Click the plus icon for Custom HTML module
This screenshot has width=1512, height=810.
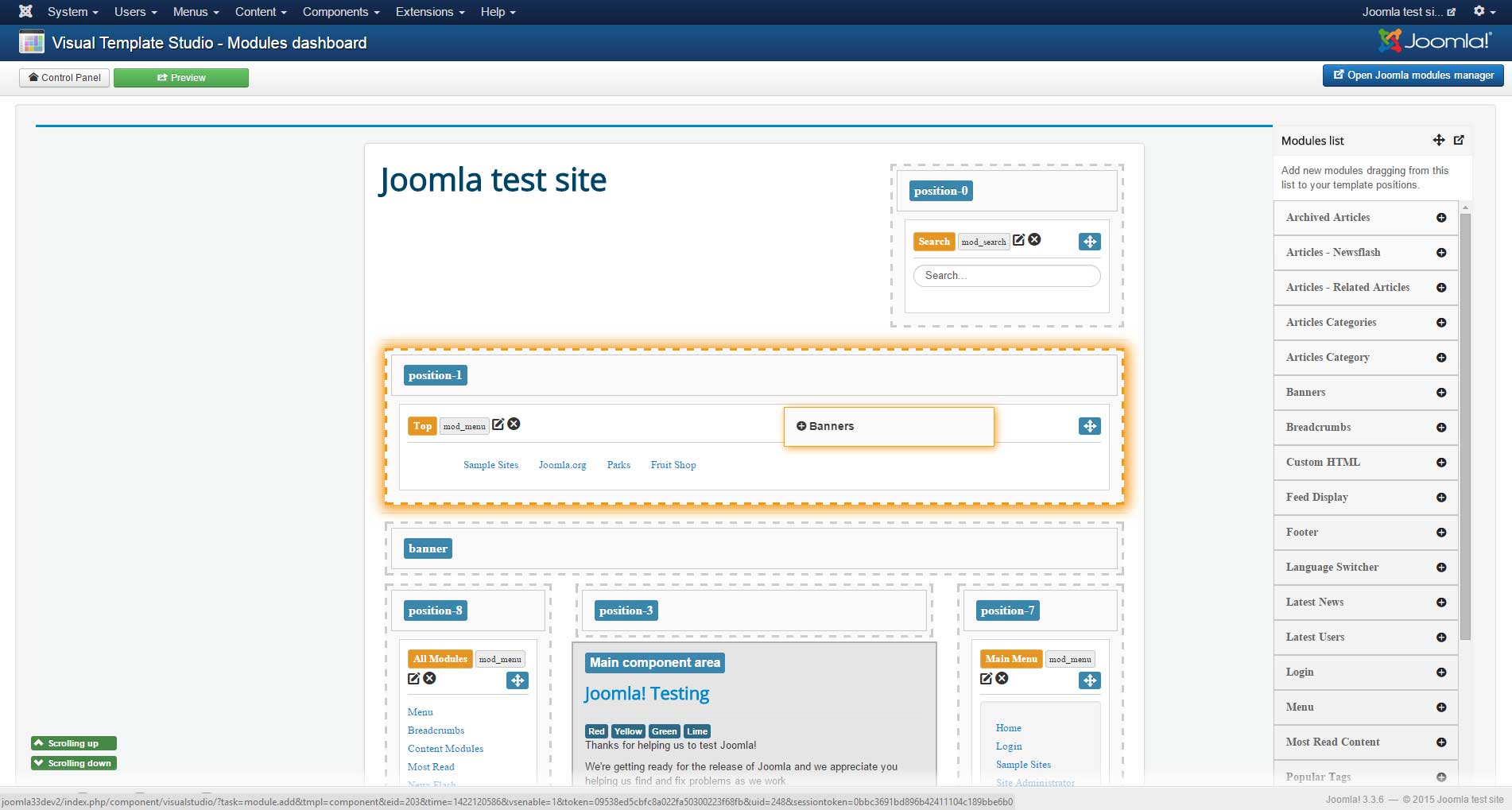(x=1441, y=463)
